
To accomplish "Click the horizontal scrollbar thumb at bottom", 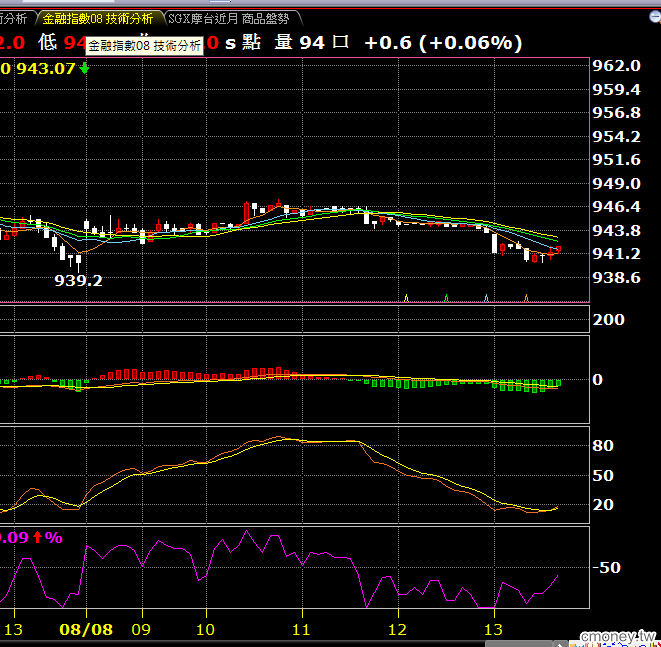I will [x=519, y=644].
